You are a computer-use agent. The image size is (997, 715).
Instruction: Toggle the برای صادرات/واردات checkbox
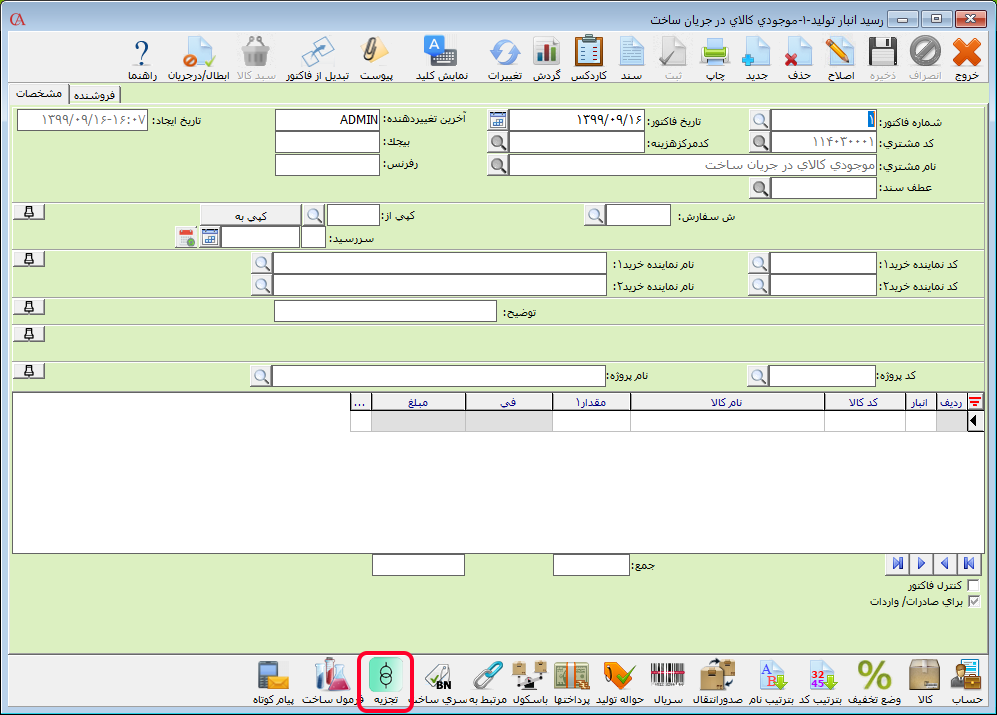click(974, 602)
